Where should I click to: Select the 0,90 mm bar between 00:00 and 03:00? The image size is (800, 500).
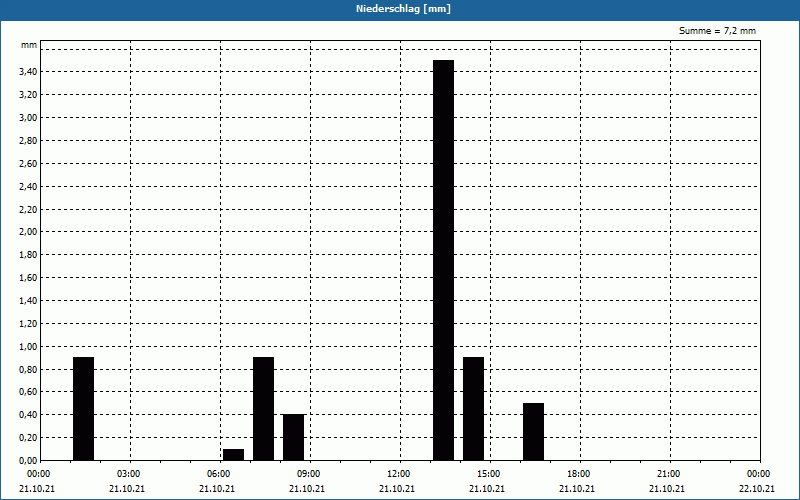pos(83,409)
